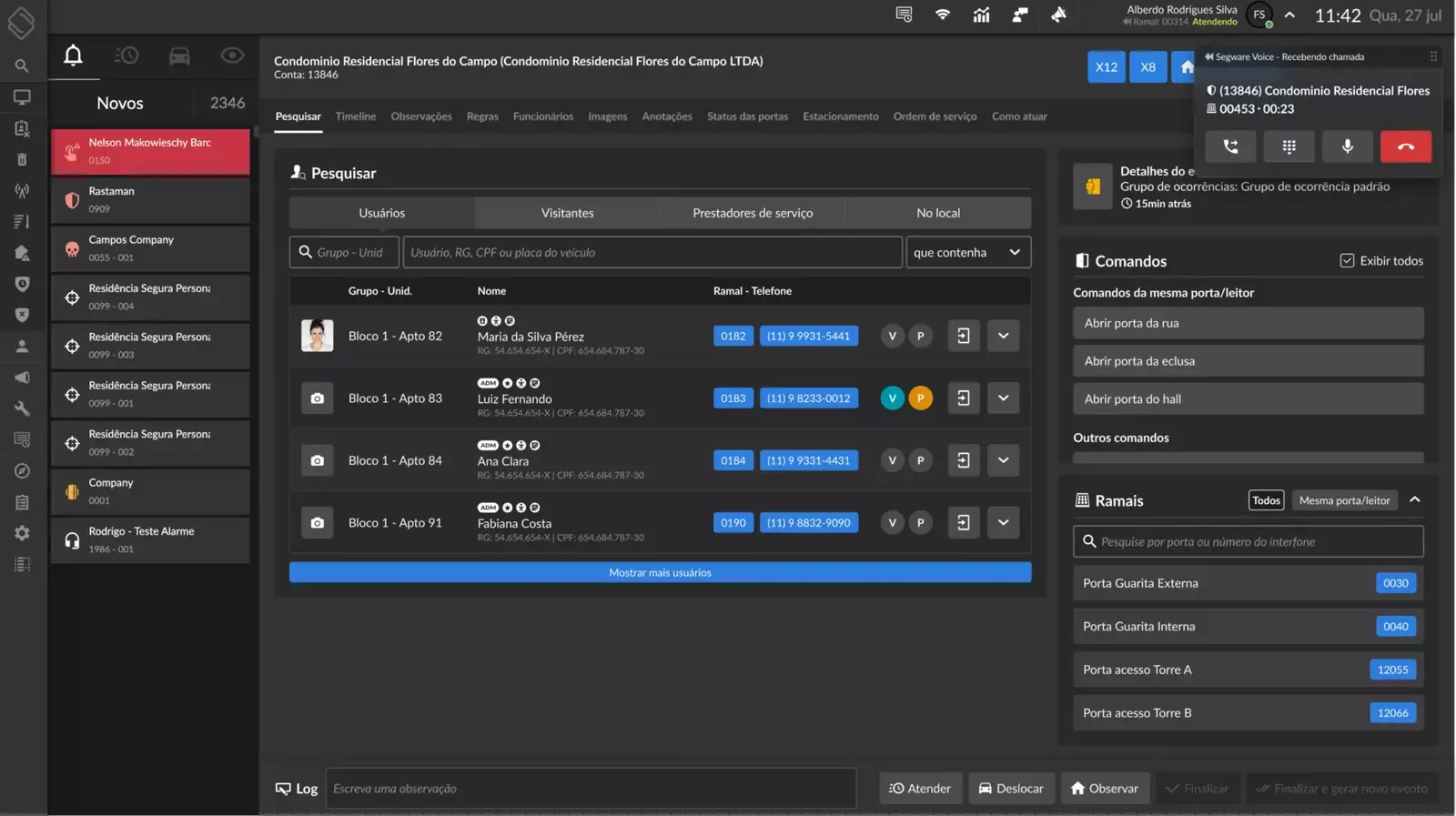Screen dimensions: 1456x816
Task: Open the 'que contenha' filter dropdown
Action: click(967, 253)
